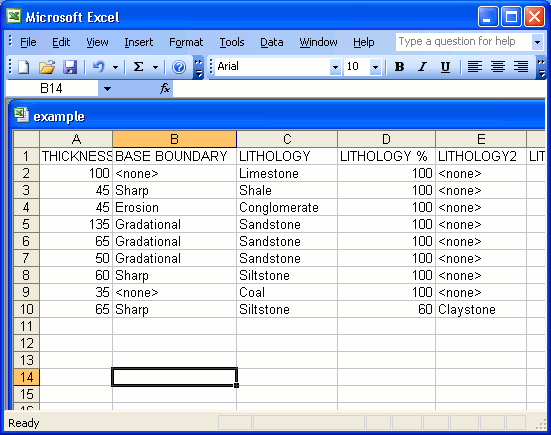Select the row 5 header

pyautogui.click(x=26, y=224)
